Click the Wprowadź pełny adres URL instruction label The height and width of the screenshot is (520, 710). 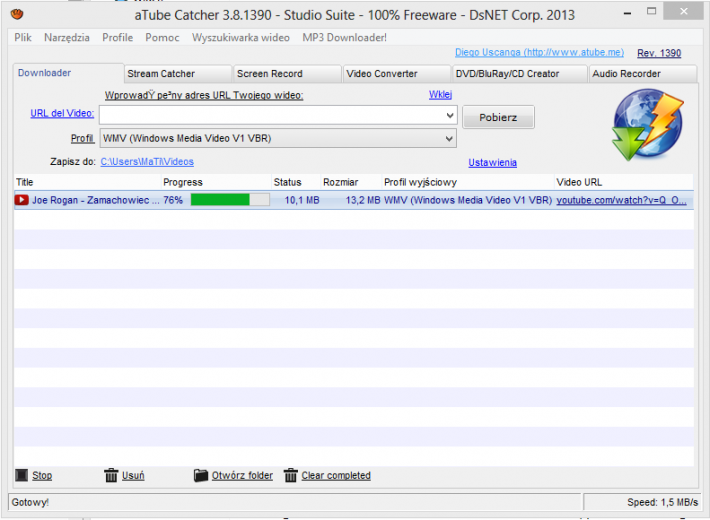tap(204, 96)
